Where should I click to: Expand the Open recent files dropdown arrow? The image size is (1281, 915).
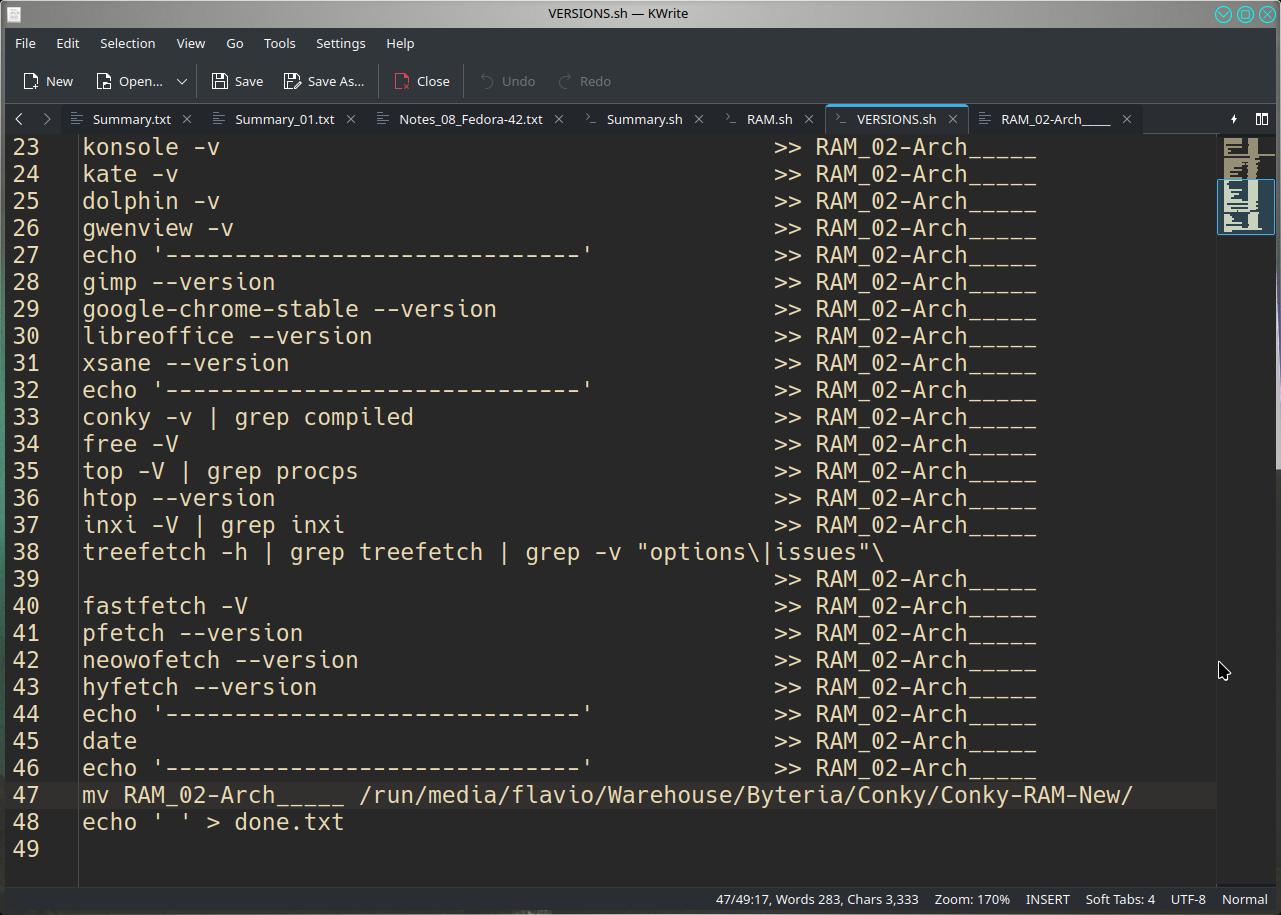click(181, 81)
